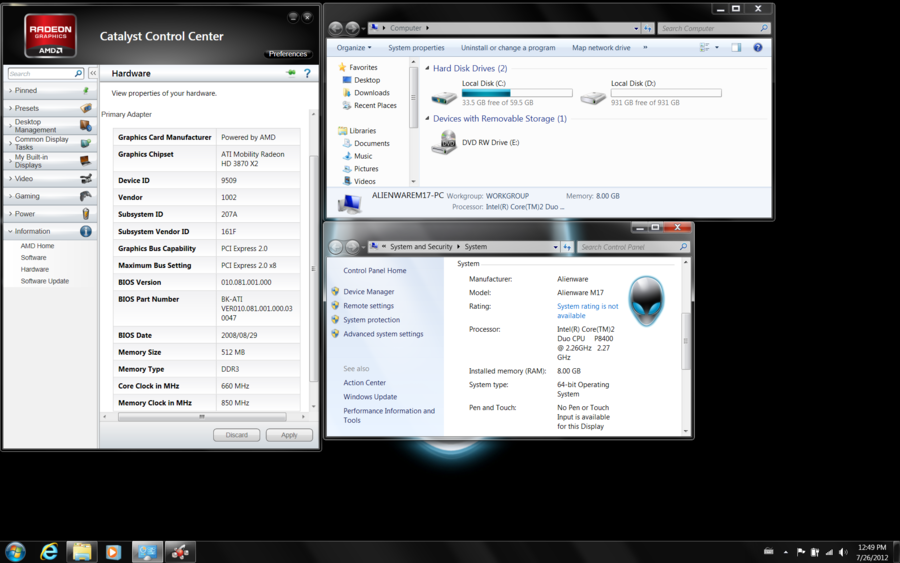Click Explorer help icon in Computer window
Viewport: 900px width, 563px height.
(x=758, y=48)
